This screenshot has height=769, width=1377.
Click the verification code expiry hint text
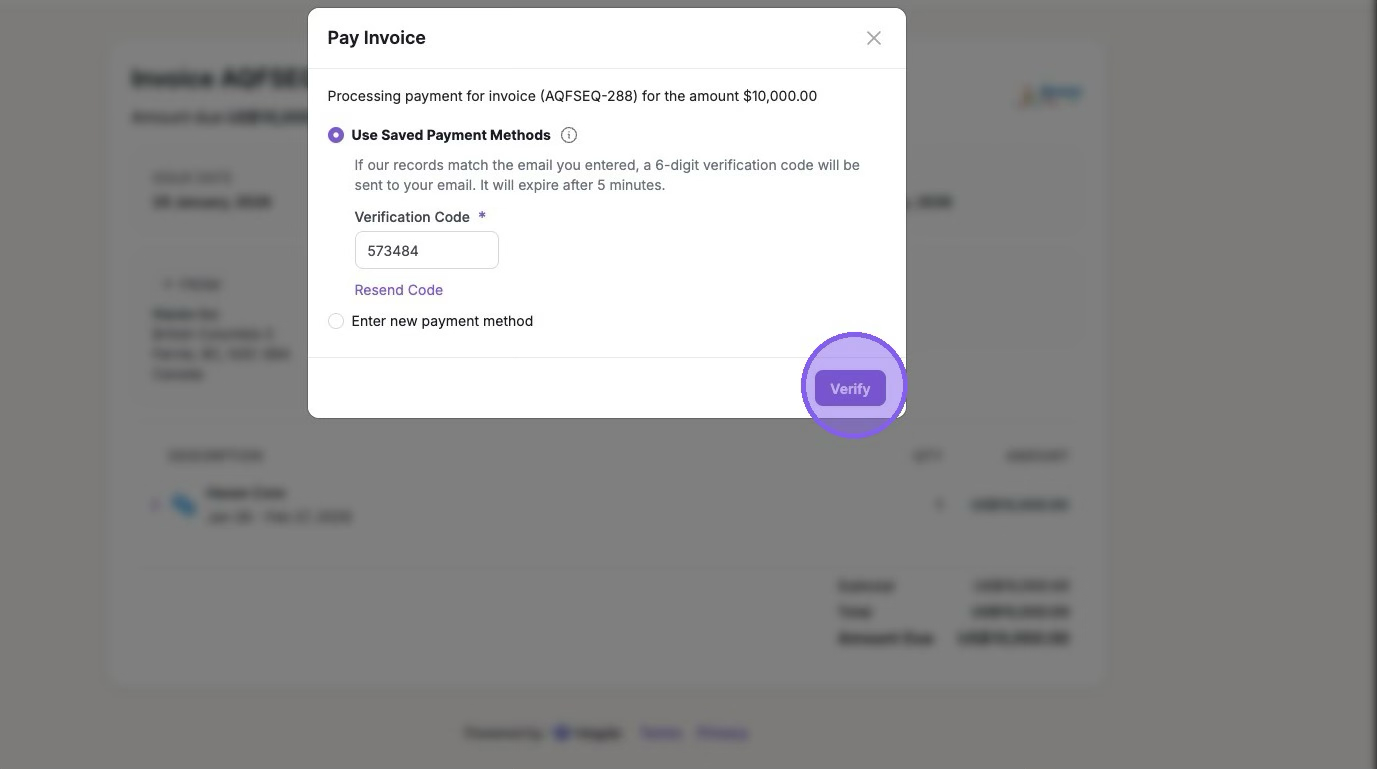tap(606, 175)
